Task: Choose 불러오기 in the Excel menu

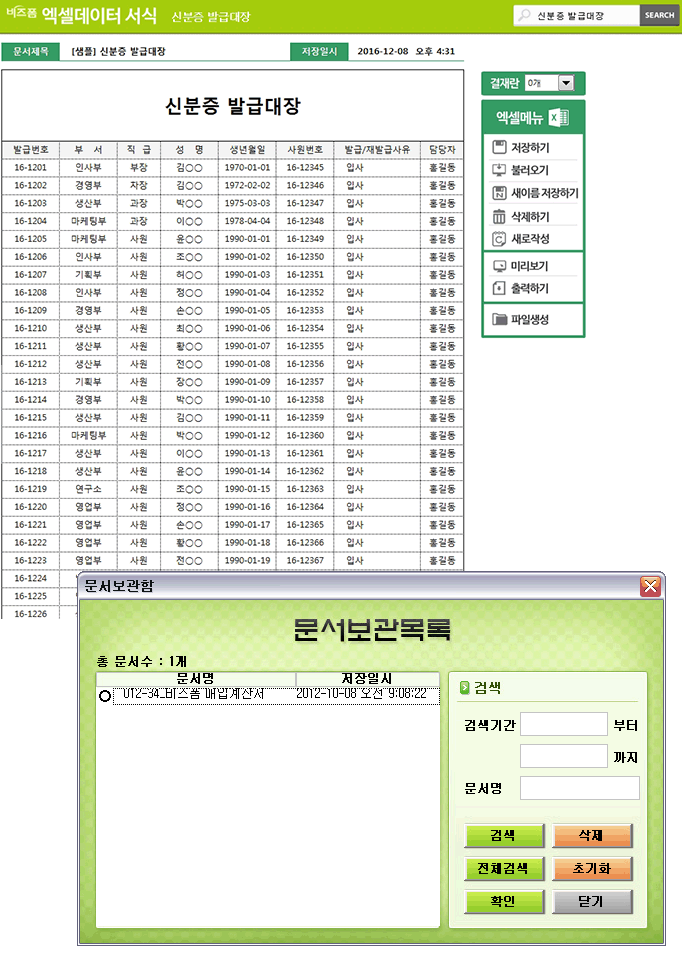Action: click(530, 171)
